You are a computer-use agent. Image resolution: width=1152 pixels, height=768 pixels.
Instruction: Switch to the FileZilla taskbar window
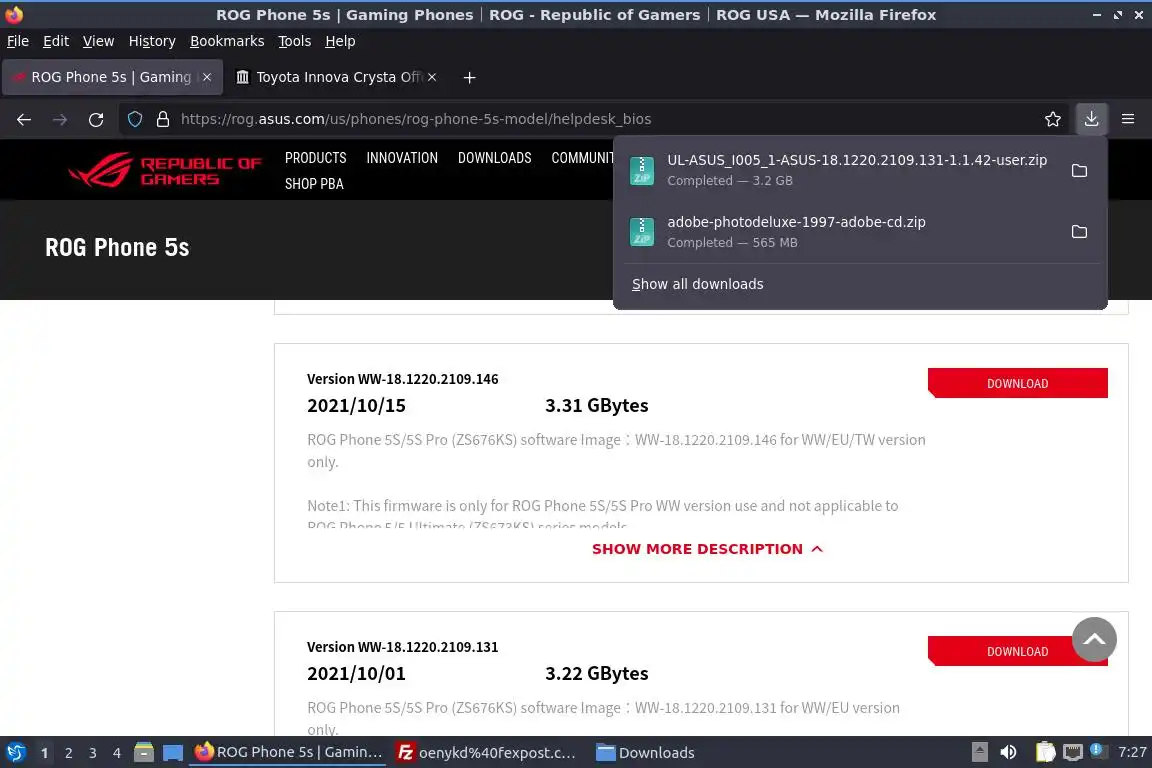pyautogui.click(x=486, y=753)
